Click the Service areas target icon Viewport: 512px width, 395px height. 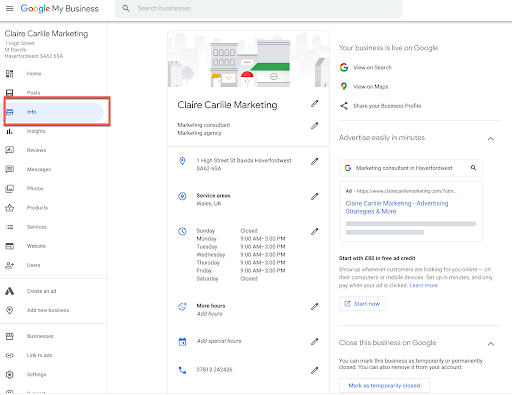pyautogui.click(x=182, y=196)
